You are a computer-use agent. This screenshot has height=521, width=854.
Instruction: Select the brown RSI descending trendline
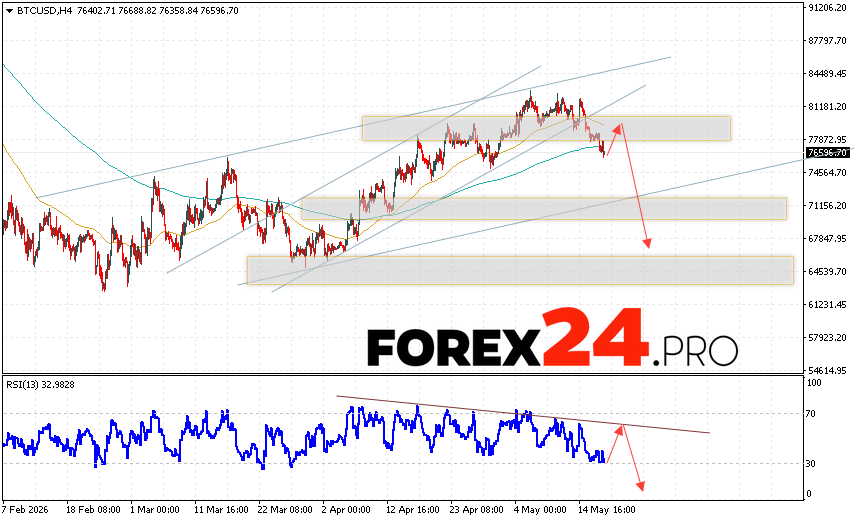point(523,414)
